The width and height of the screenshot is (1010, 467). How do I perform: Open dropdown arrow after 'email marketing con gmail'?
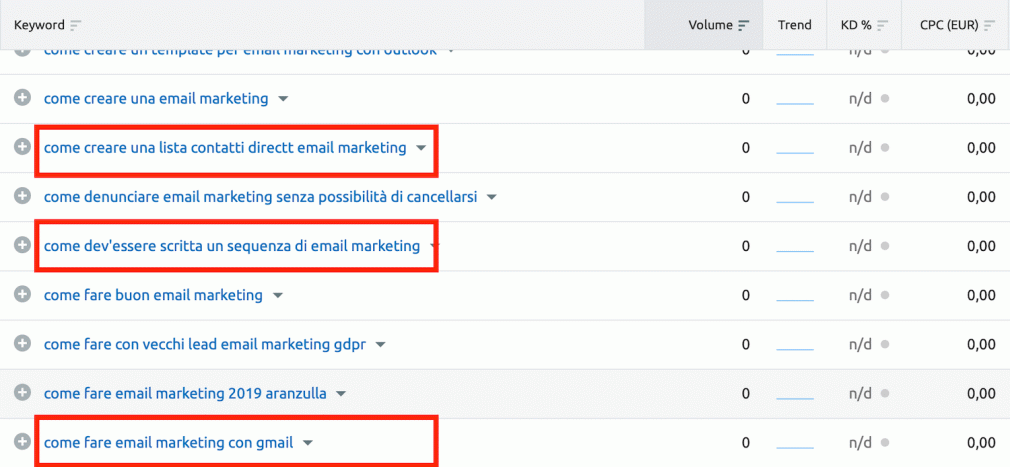coord(308,443)
